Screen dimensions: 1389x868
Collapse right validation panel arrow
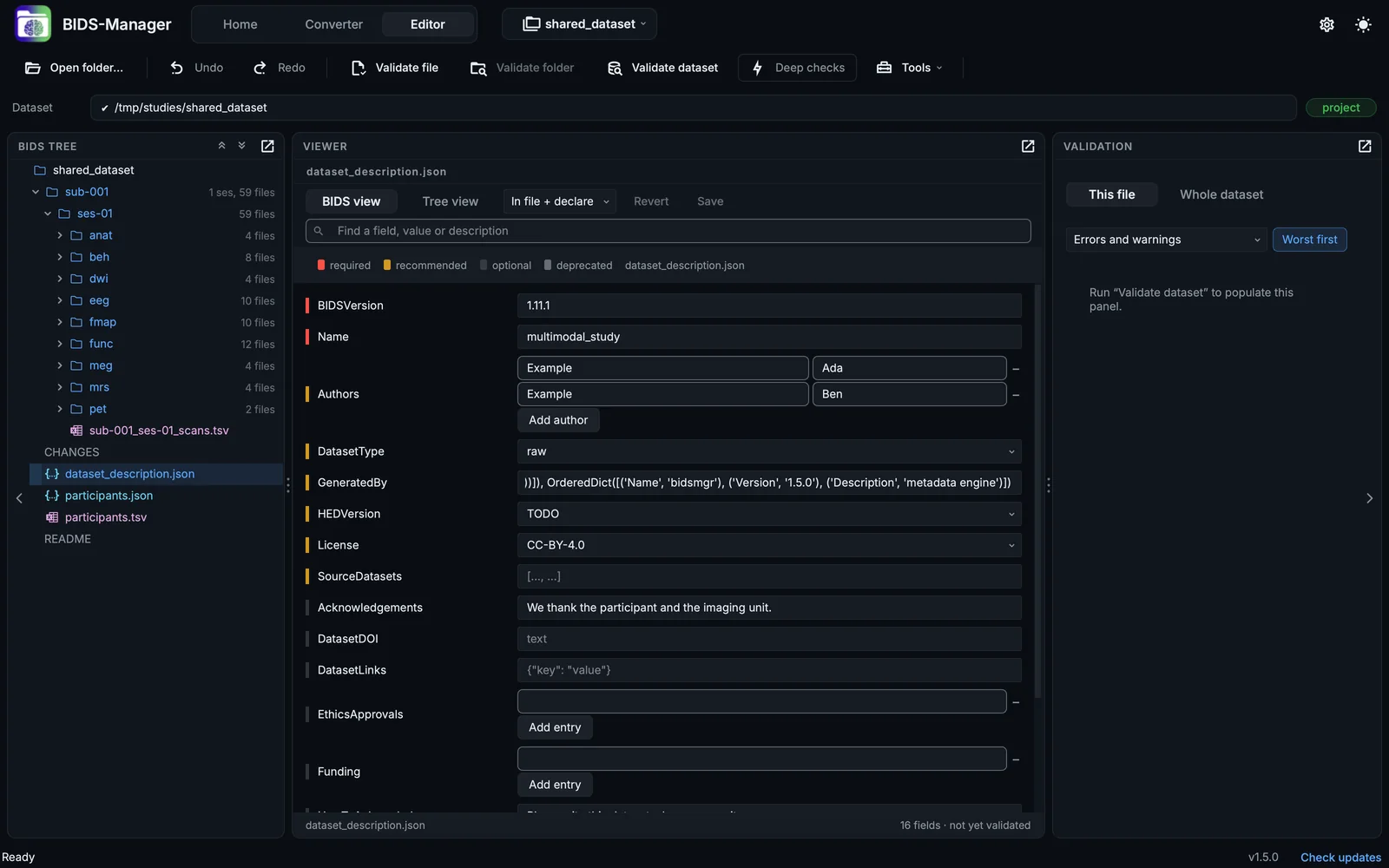(1370, 498)
